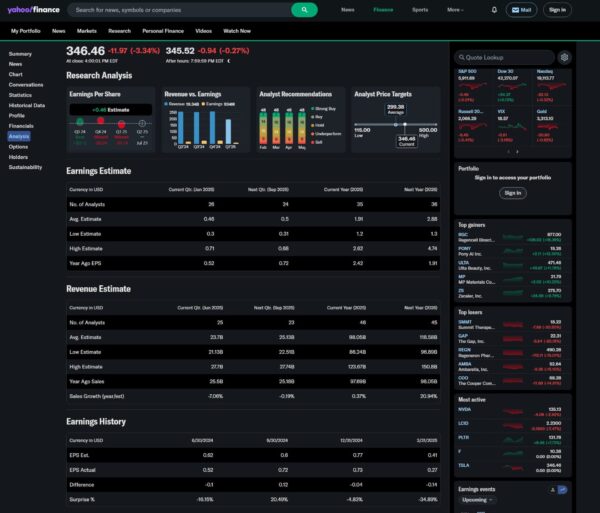Click the Q1 25 earnings missed dot
The image size is (600, 513).
click(x=121, y=124)
